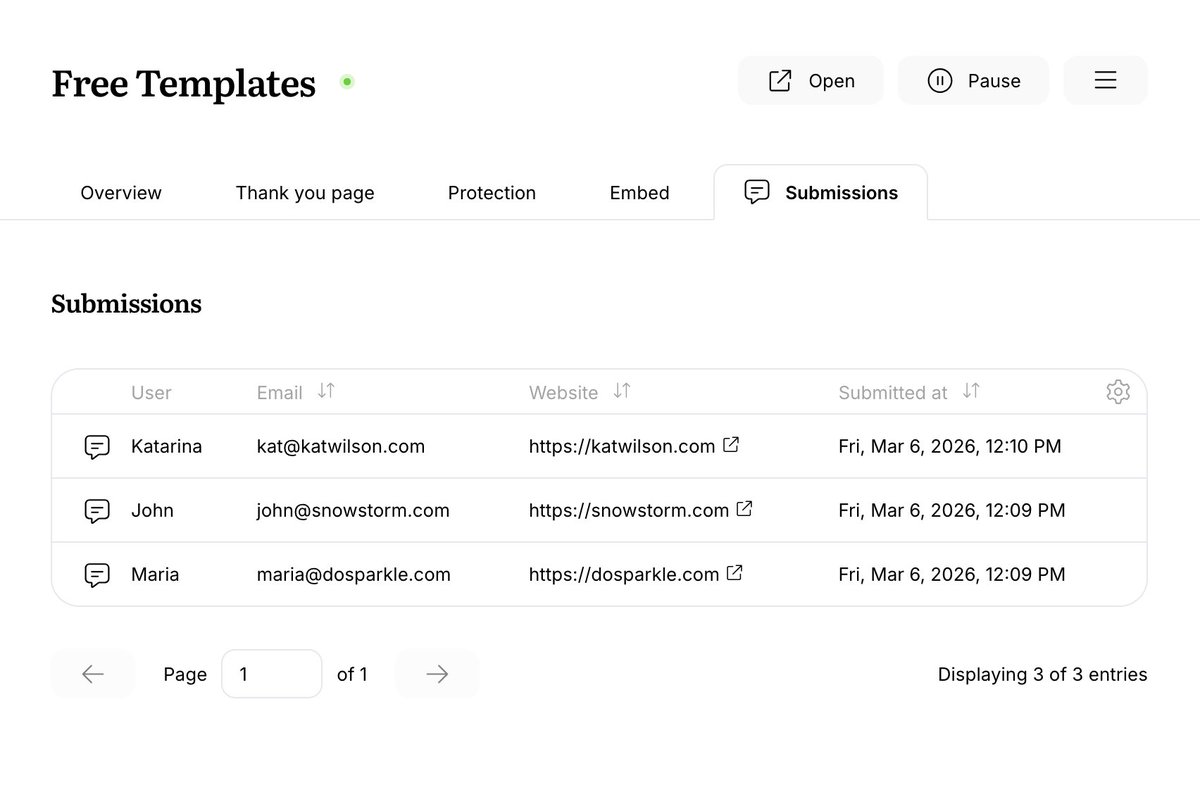Open external link icon for katwilson.com
Viewport: 1200px width, 811px height.
(731, 445)
